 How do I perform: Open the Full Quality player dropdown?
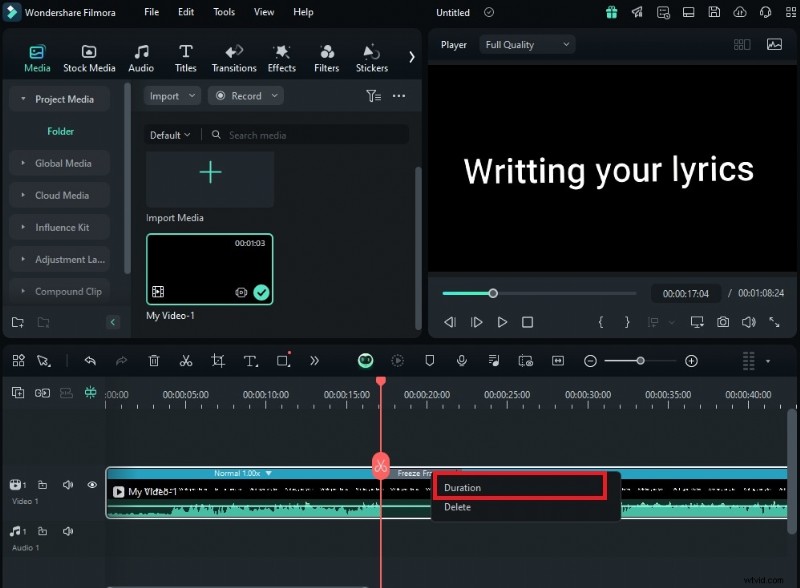[x=527, y=44]
